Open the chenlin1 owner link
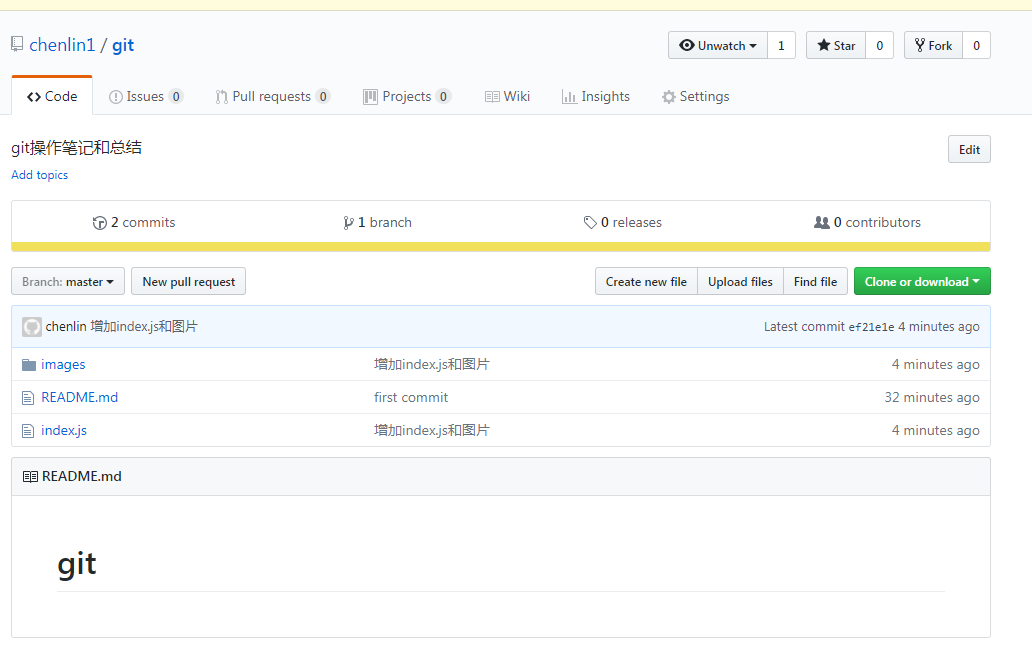This screenshot has width=1032, height=655. [x=62, y=45]
